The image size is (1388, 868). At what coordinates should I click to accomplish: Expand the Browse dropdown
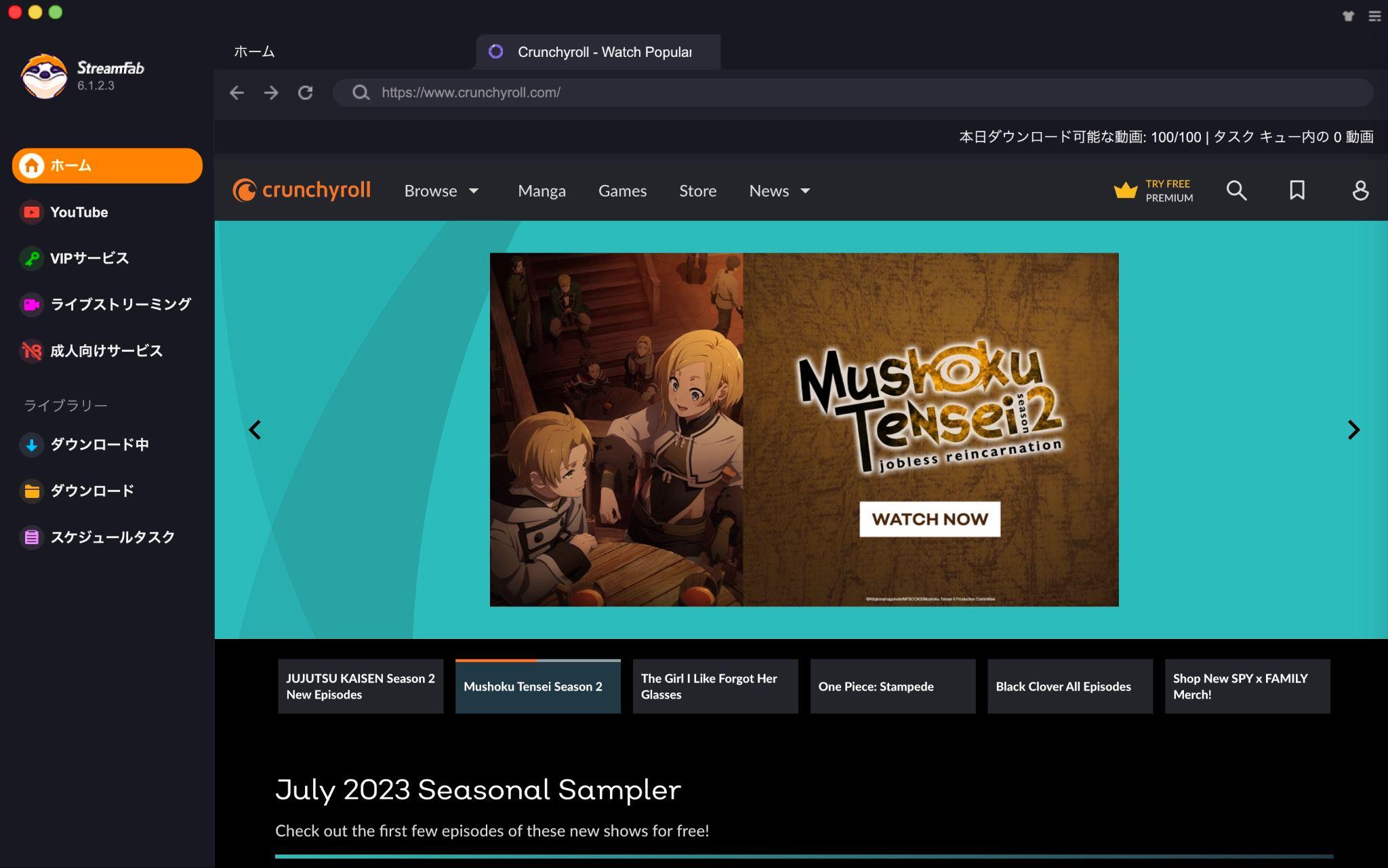point(442,191)
